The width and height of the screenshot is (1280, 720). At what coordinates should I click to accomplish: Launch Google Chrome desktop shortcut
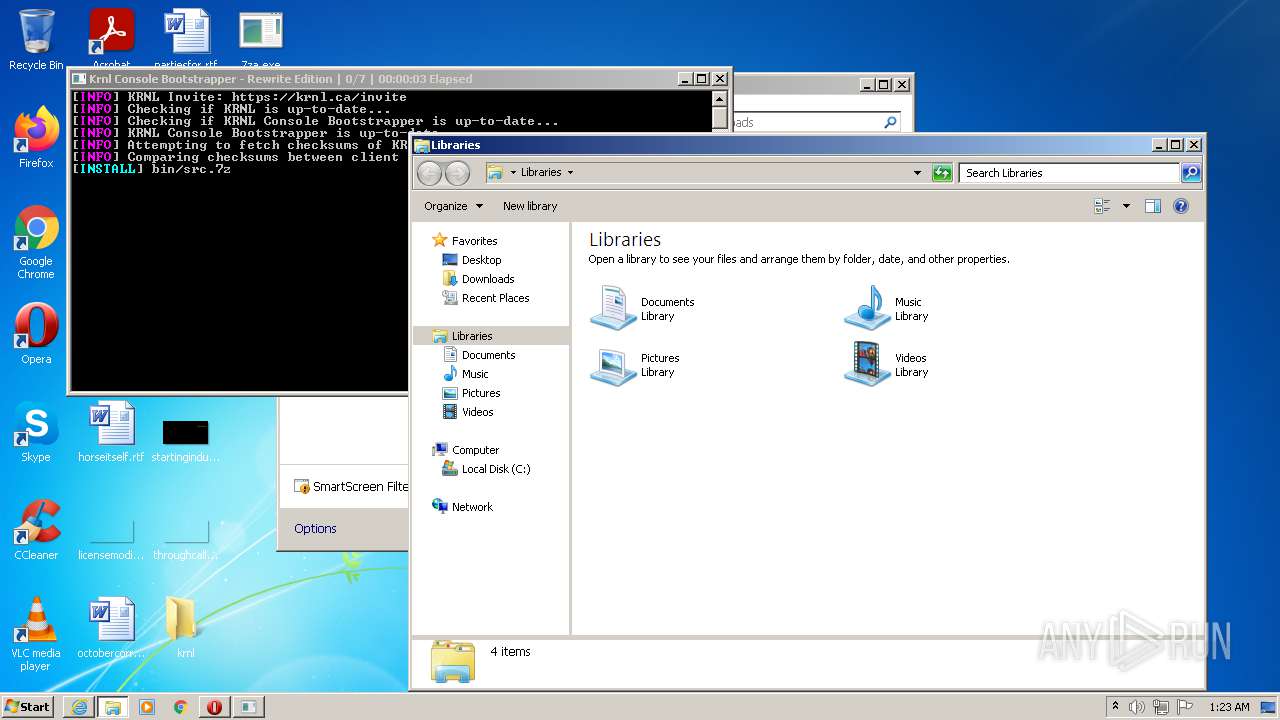pyautogui.click(x=36, y=242)
